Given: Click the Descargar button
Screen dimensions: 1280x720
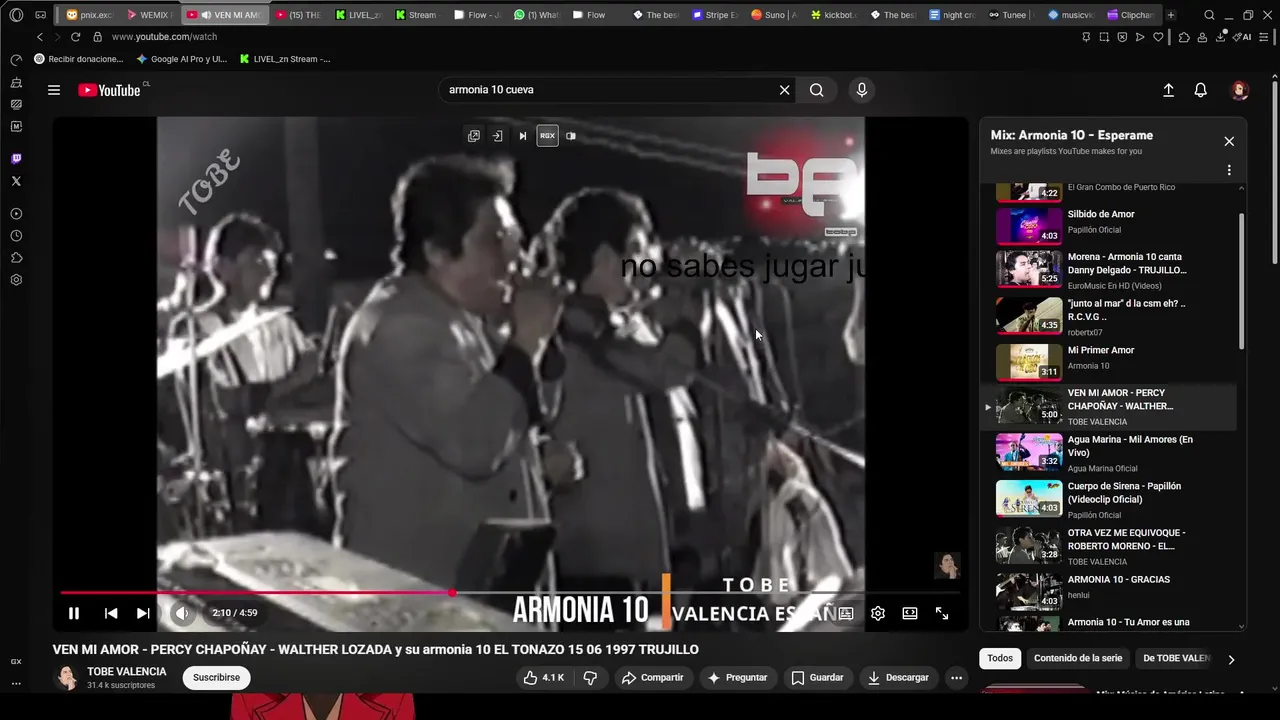Looking at the screenshot, I should coord(898,678).
